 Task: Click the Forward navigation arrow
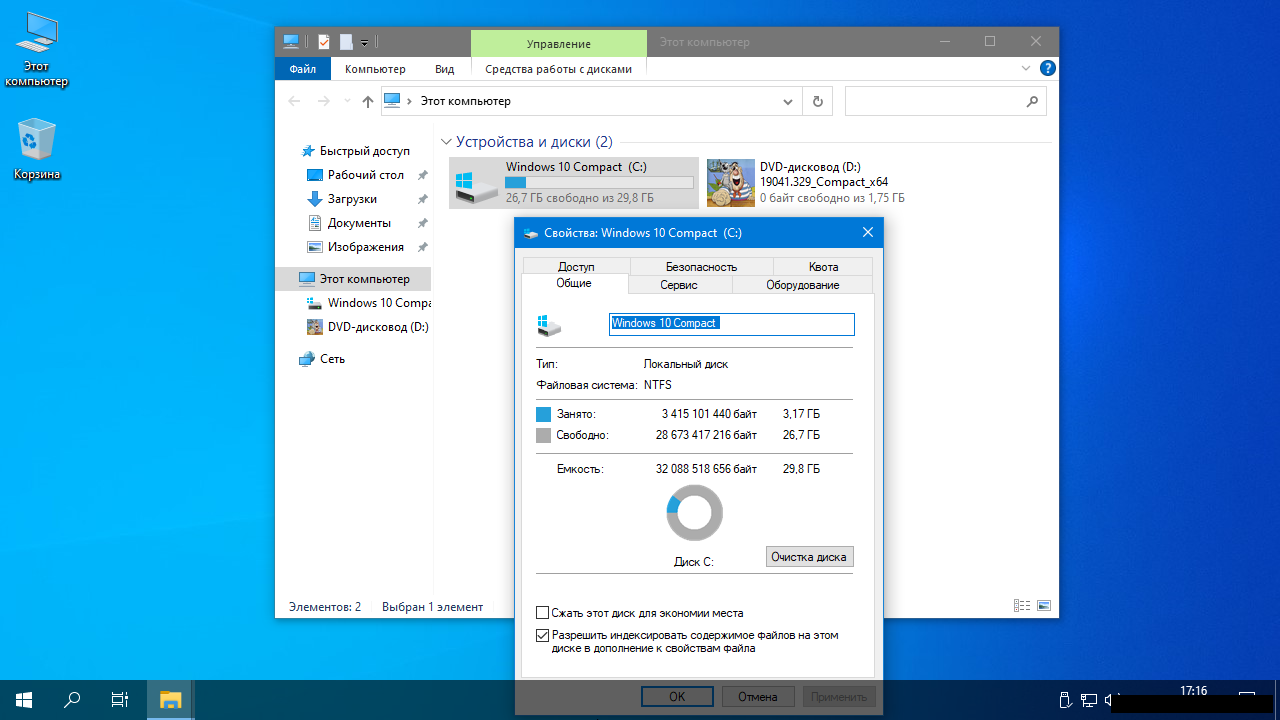[323, 101]
